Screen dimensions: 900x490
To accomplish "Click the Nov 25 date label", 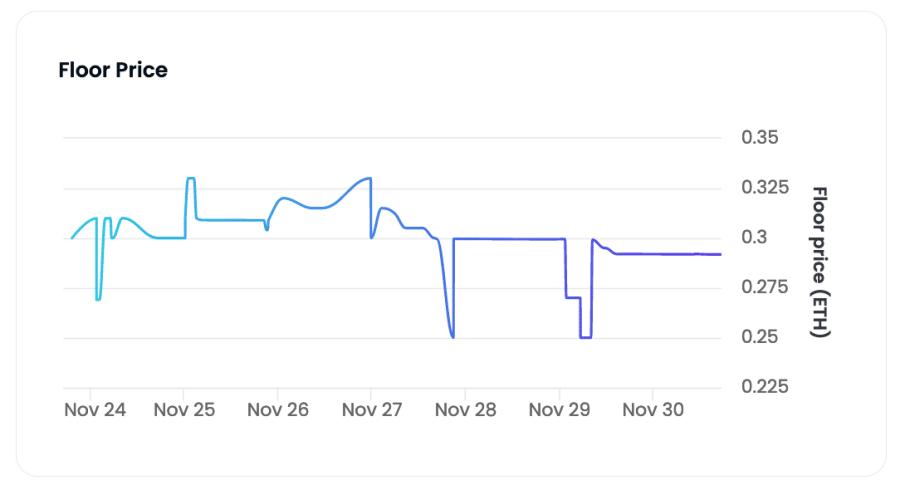I will click(x=184, y=410).
